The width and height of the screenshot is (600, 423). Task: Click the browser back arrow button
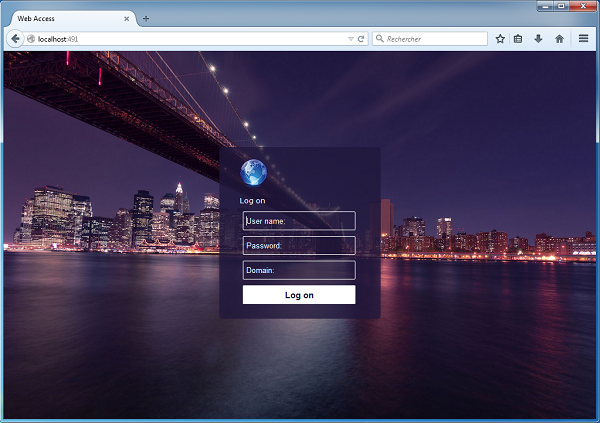click(x=15, y=39)
